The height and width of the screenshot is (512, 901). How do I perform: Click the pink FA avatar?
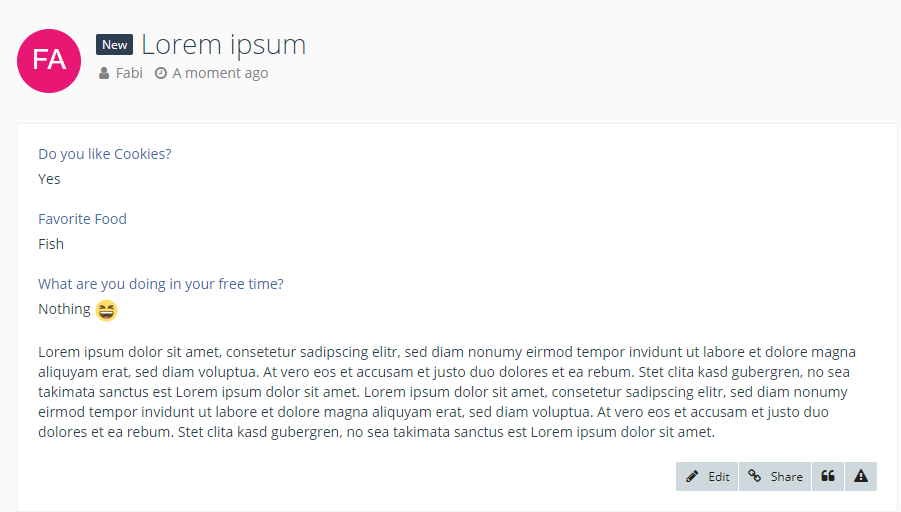49,61
